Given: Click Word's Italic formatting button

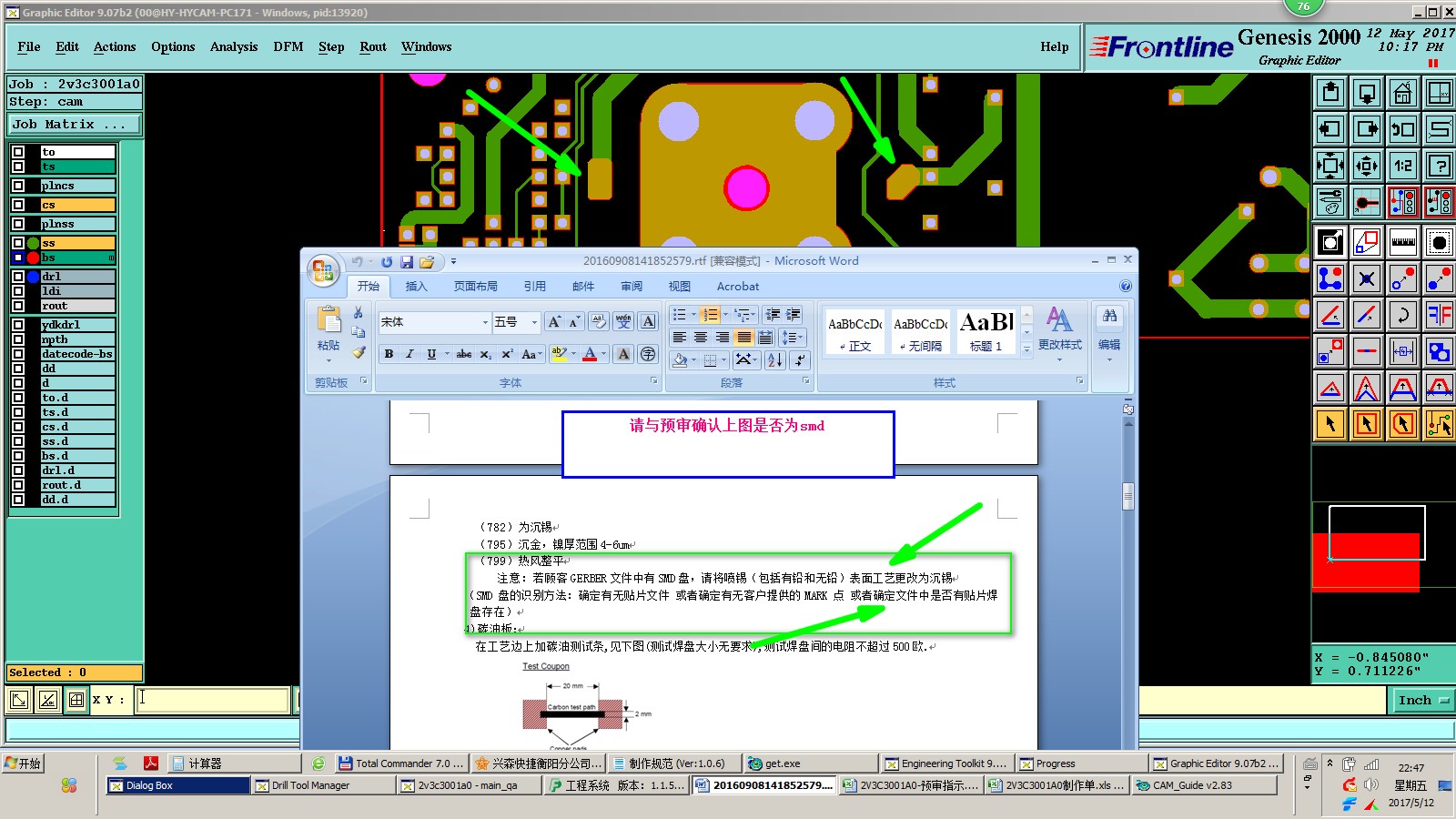Looking at the screenshot, I should click(x=409, y=354).
